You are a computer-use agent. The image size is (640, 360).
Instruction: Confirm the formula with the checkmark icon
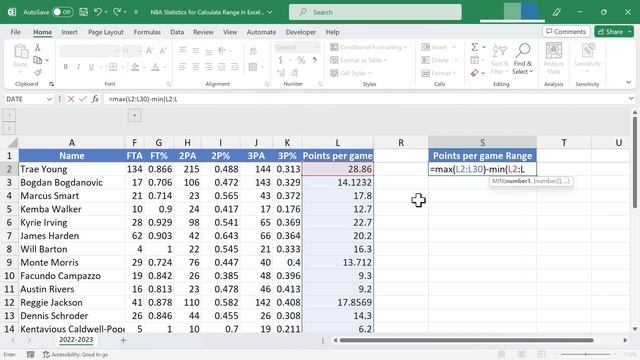click(x=82, y=99)
